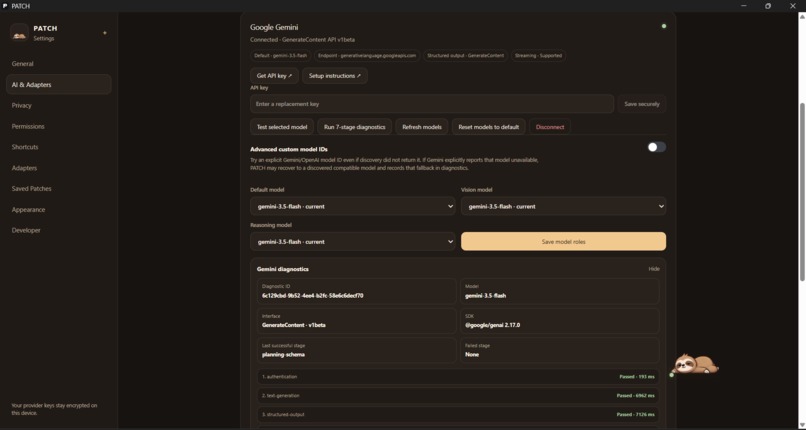Viewport: 806px width, 430px height.
Task: Click the Streaming Supported chip
Action: (538, 55)
